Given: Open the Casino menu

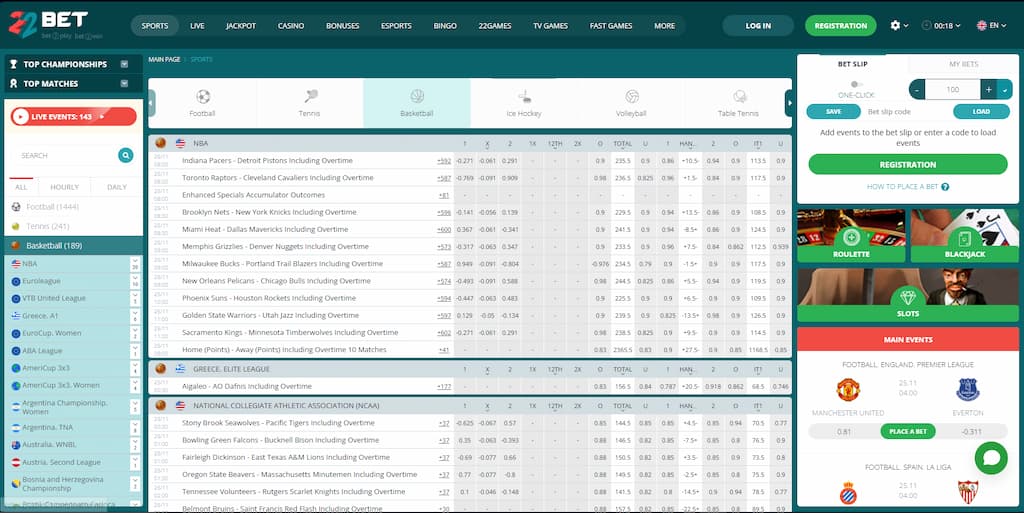Looking at the screenshot, I should 291,25.
